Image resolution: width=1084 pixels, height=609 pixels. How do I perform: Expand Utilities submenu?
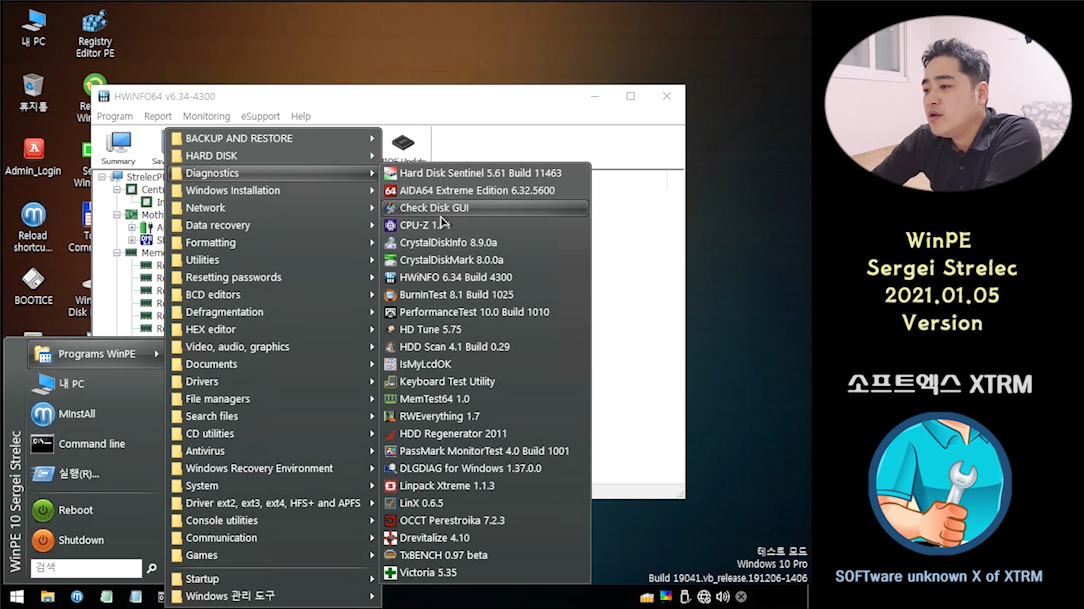coord(274,260)
